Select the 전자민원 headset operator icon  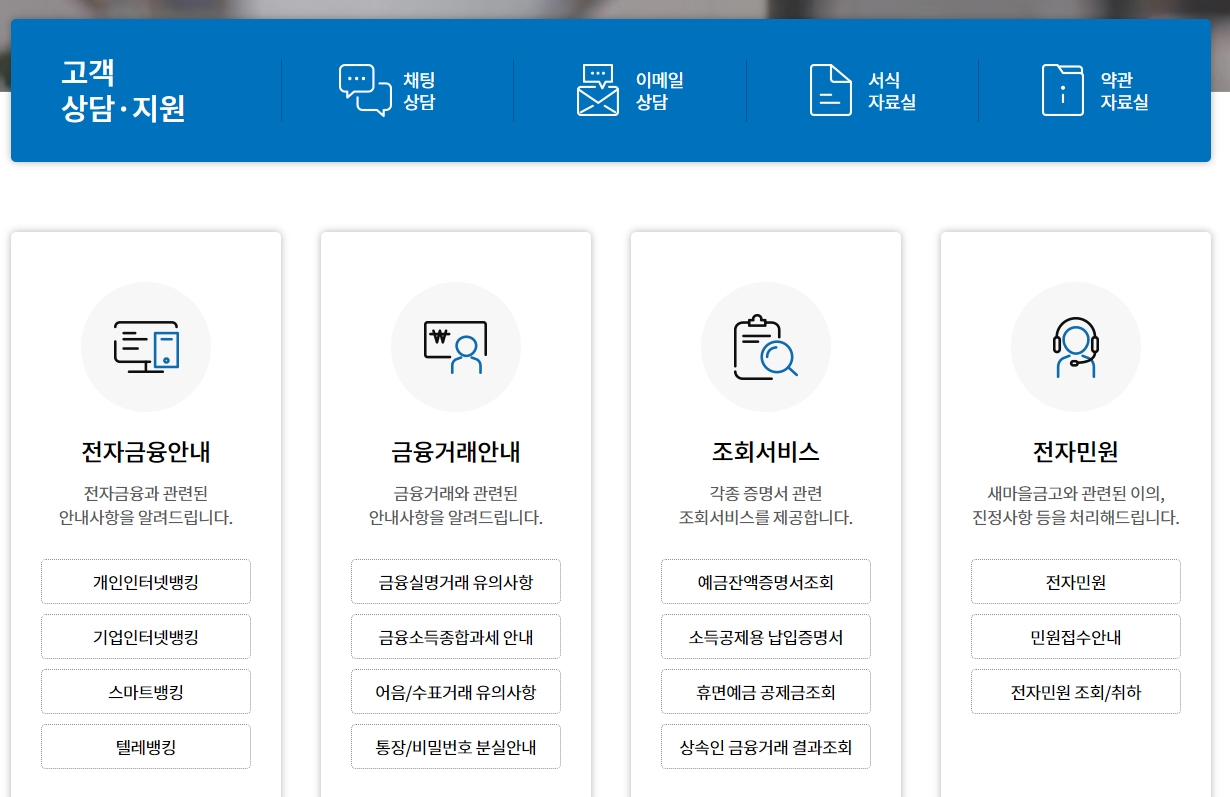click(1075, 346)
